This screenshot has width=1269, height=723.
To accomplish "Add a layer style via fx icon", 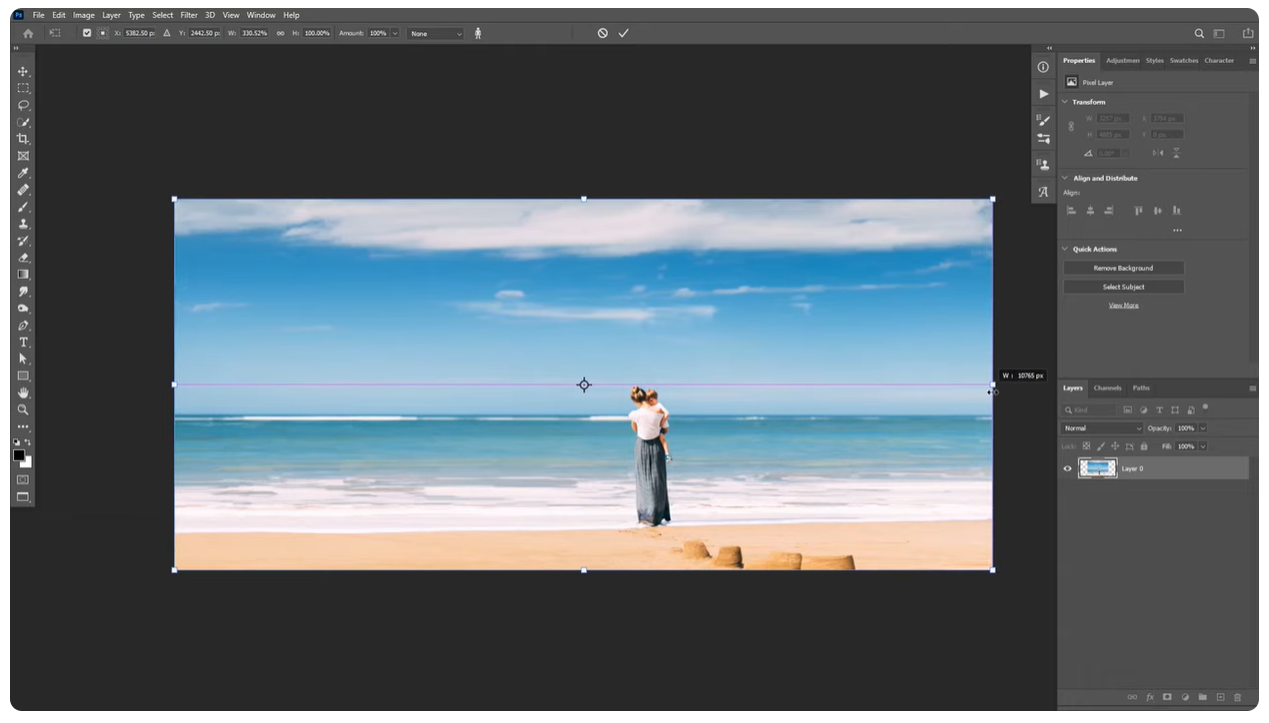I will pyautogui.click(x=1150, y=697).
